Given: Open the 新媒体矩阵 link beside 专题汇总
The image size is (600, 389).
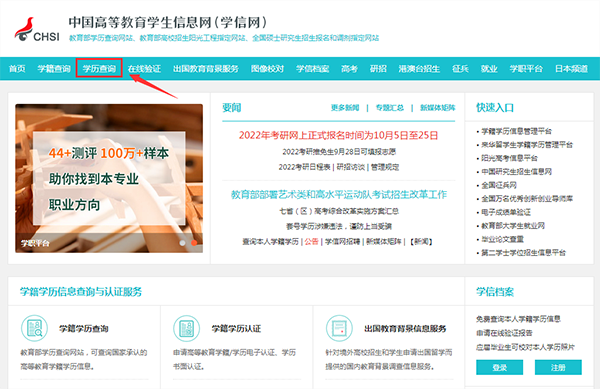Looking at the screenshot, I should pyautogui.click(x=438, y=107).
